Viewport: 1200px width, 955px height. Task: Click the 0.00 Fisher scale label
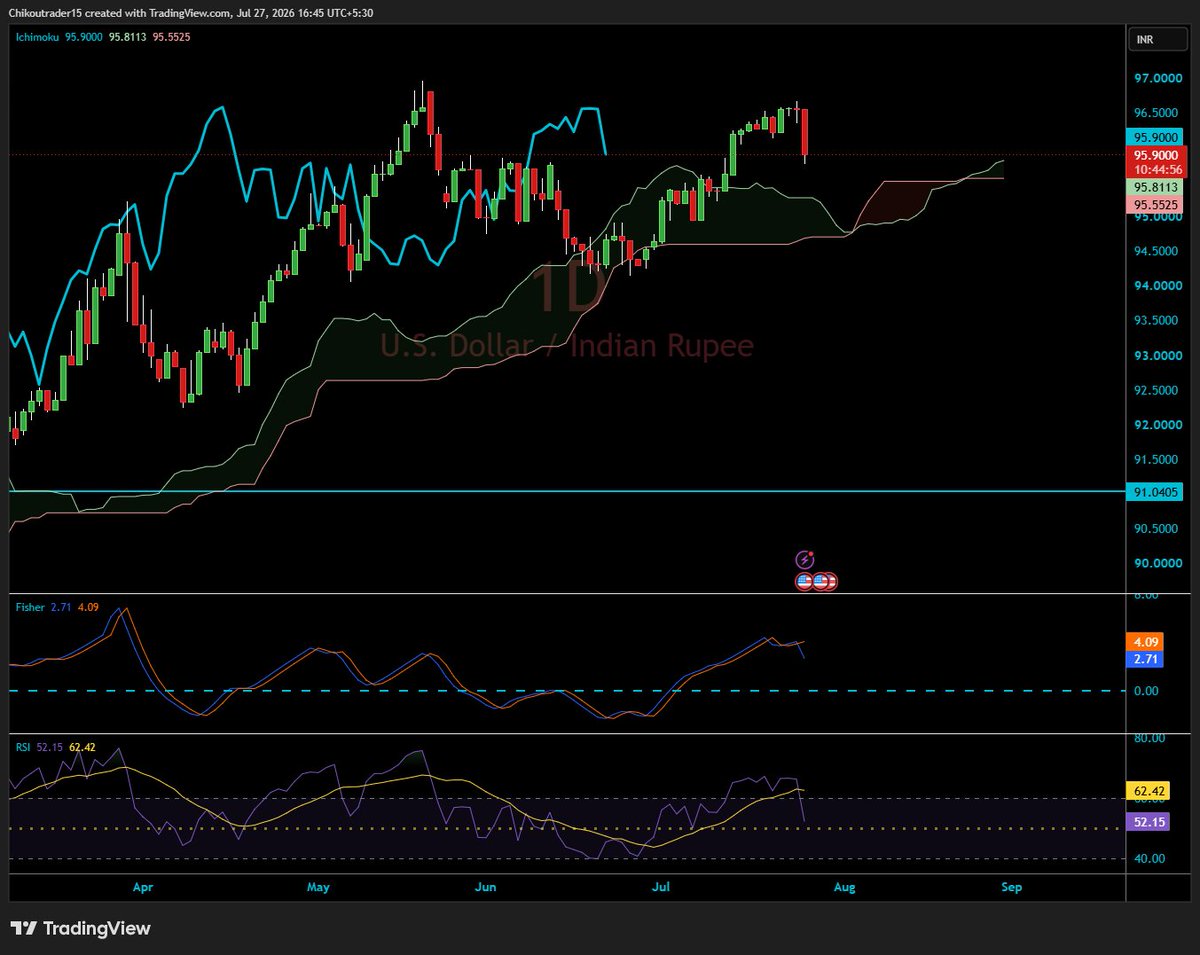click(x=1145, y=691)
